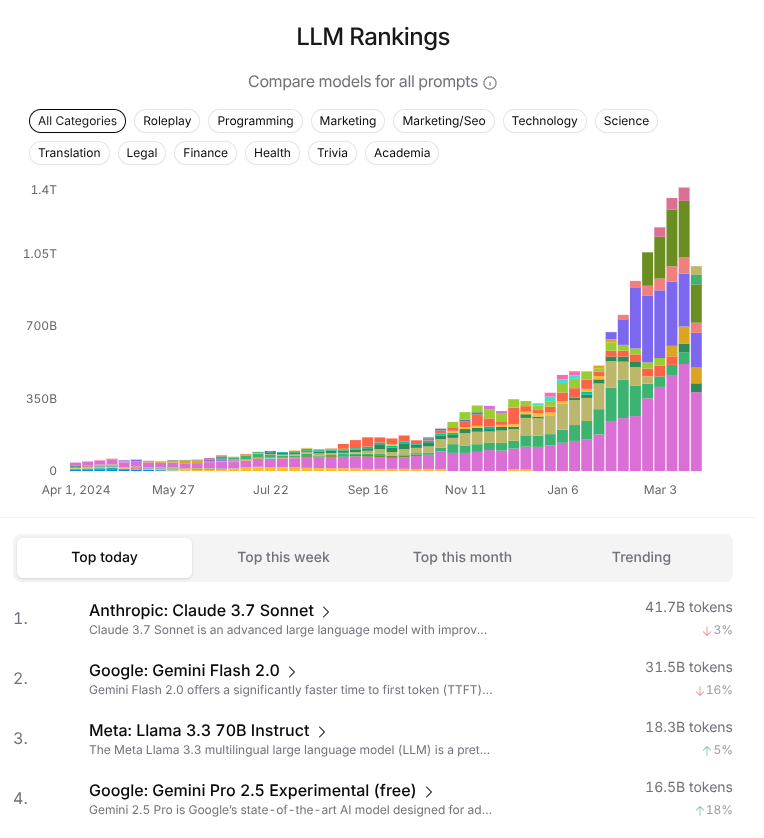Click the Meta Llama 3.3 description text

(x=290, y=750)
